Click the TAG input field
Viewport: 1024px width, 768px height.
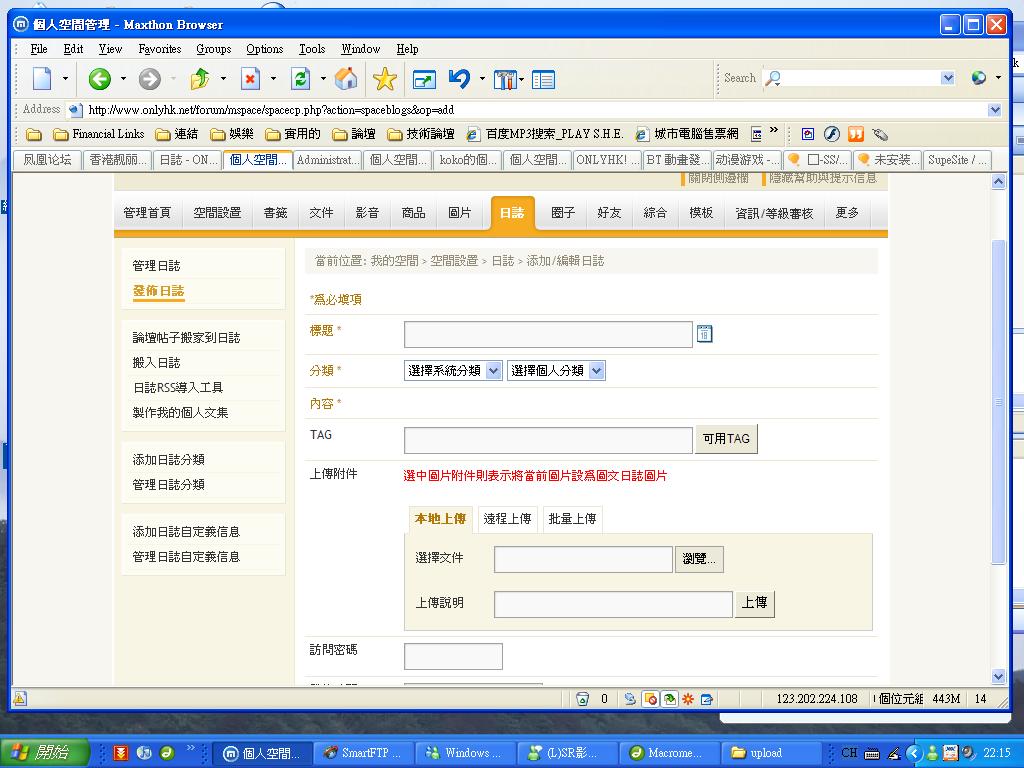tap(549, 440)
